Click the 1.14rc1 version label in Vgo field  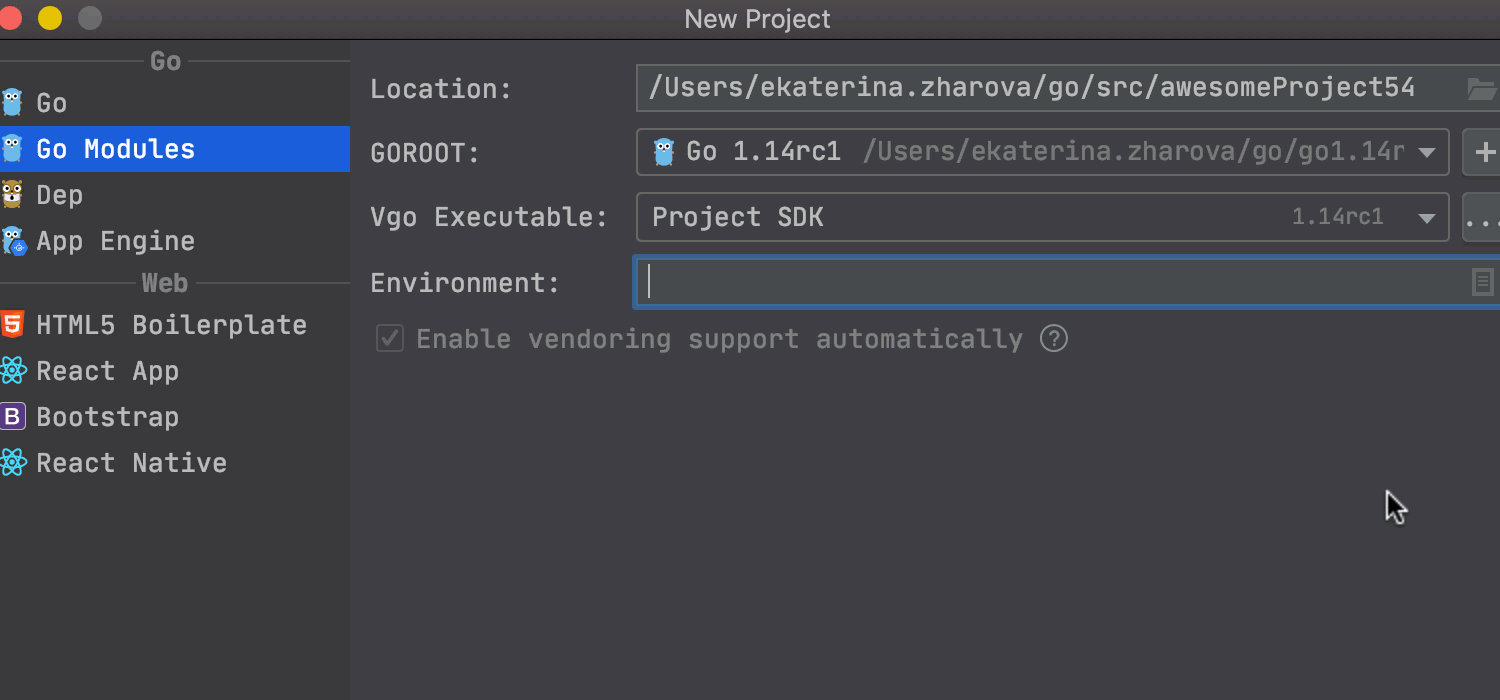[x=1337, y=217]
